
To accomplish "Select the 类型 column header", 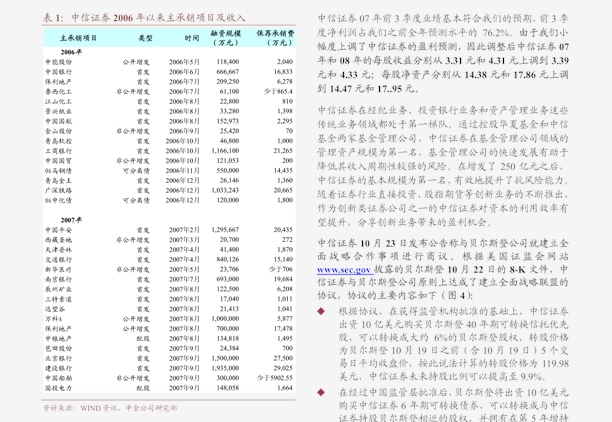I will [x=144, y=38].
